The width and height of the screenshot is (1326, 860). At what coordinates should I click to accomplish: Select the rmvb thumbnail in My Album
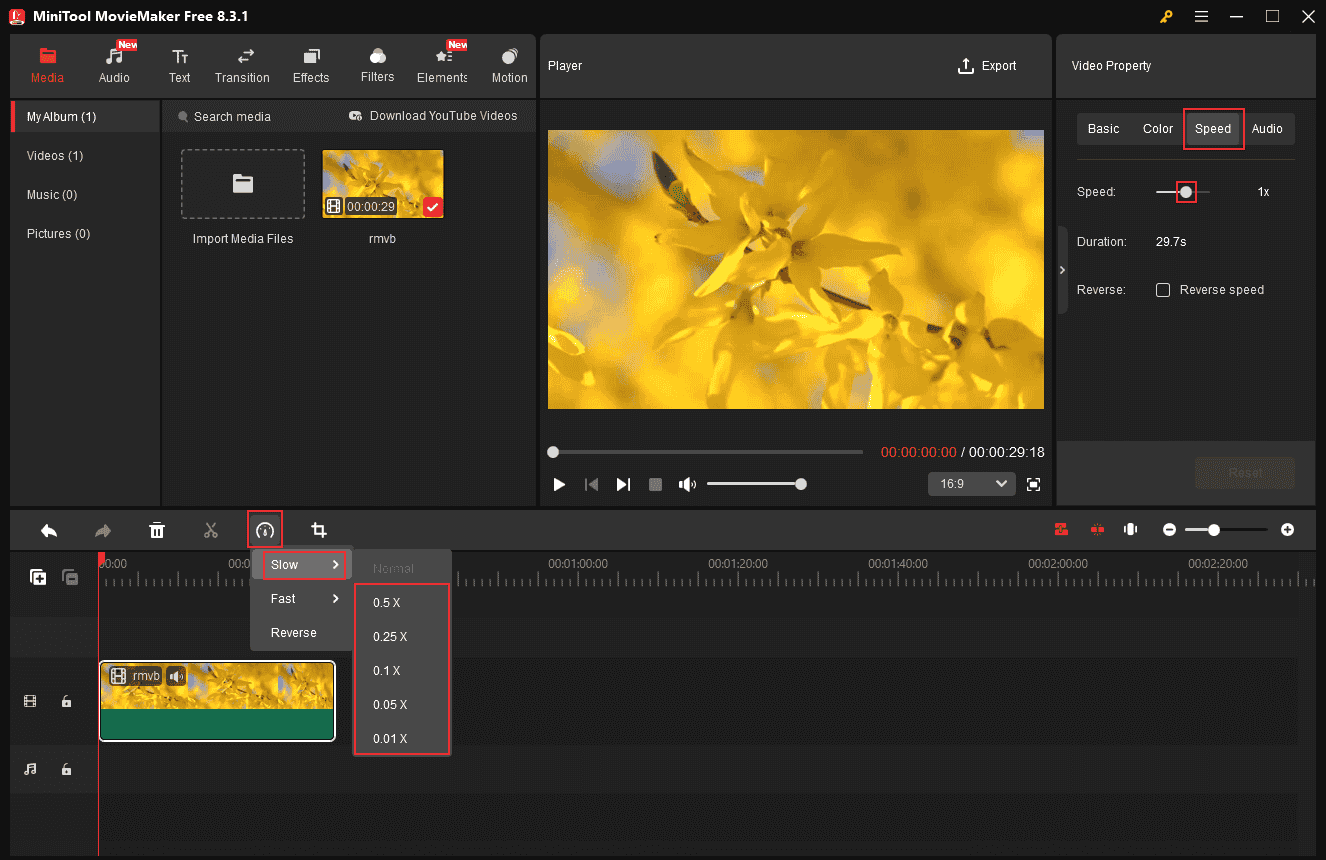tap(383, 183)
